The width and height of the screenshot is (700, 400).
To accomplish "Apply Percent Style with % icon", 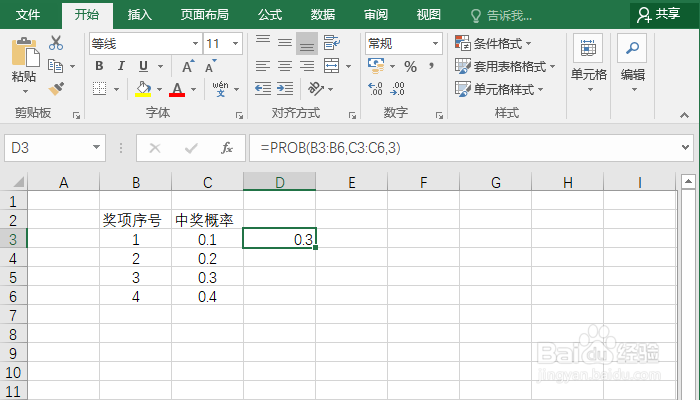I will (410, 67).
